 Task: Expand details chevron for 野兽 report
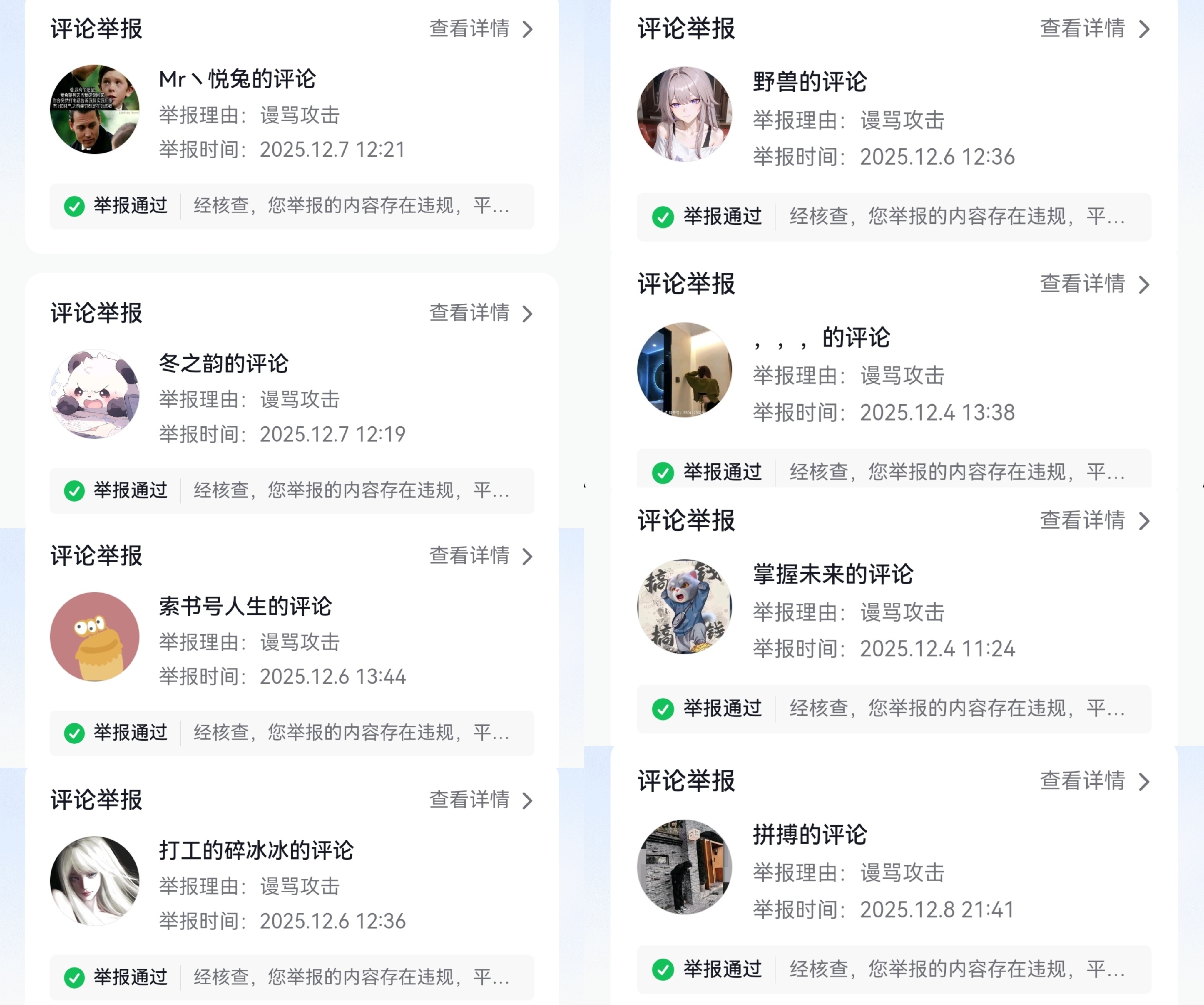(1144, 29)
